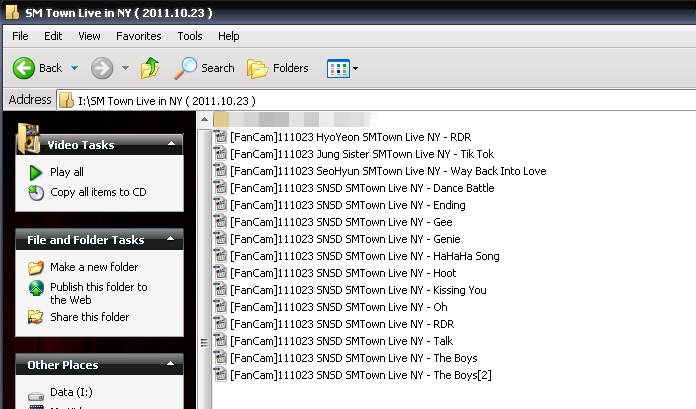Open Data (I:) link in Other Places

coord(71,392)
